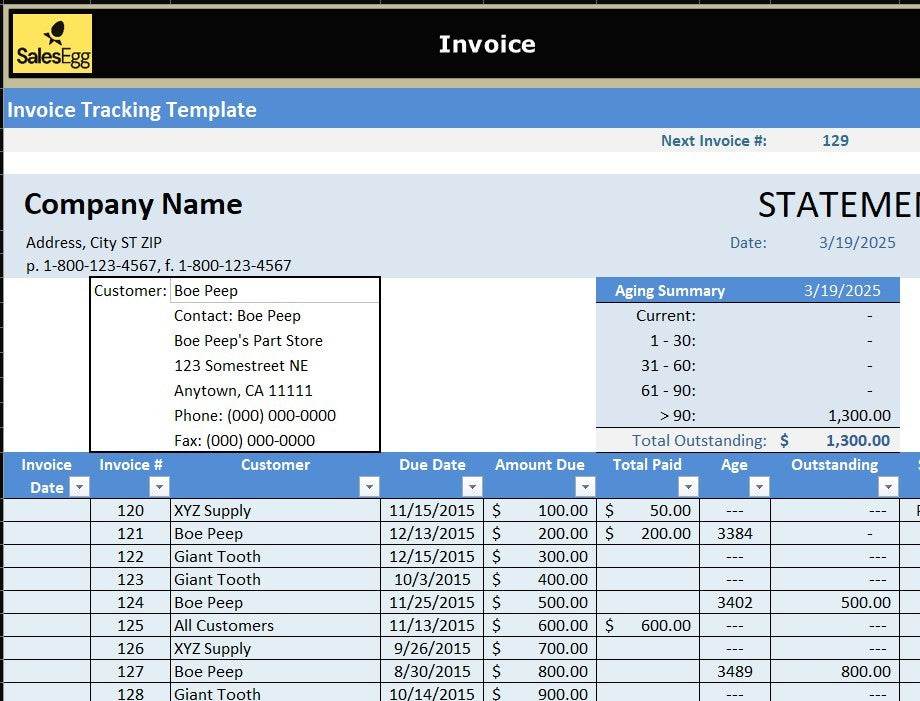Select the Invoice Tracking Template title bar

132,110
